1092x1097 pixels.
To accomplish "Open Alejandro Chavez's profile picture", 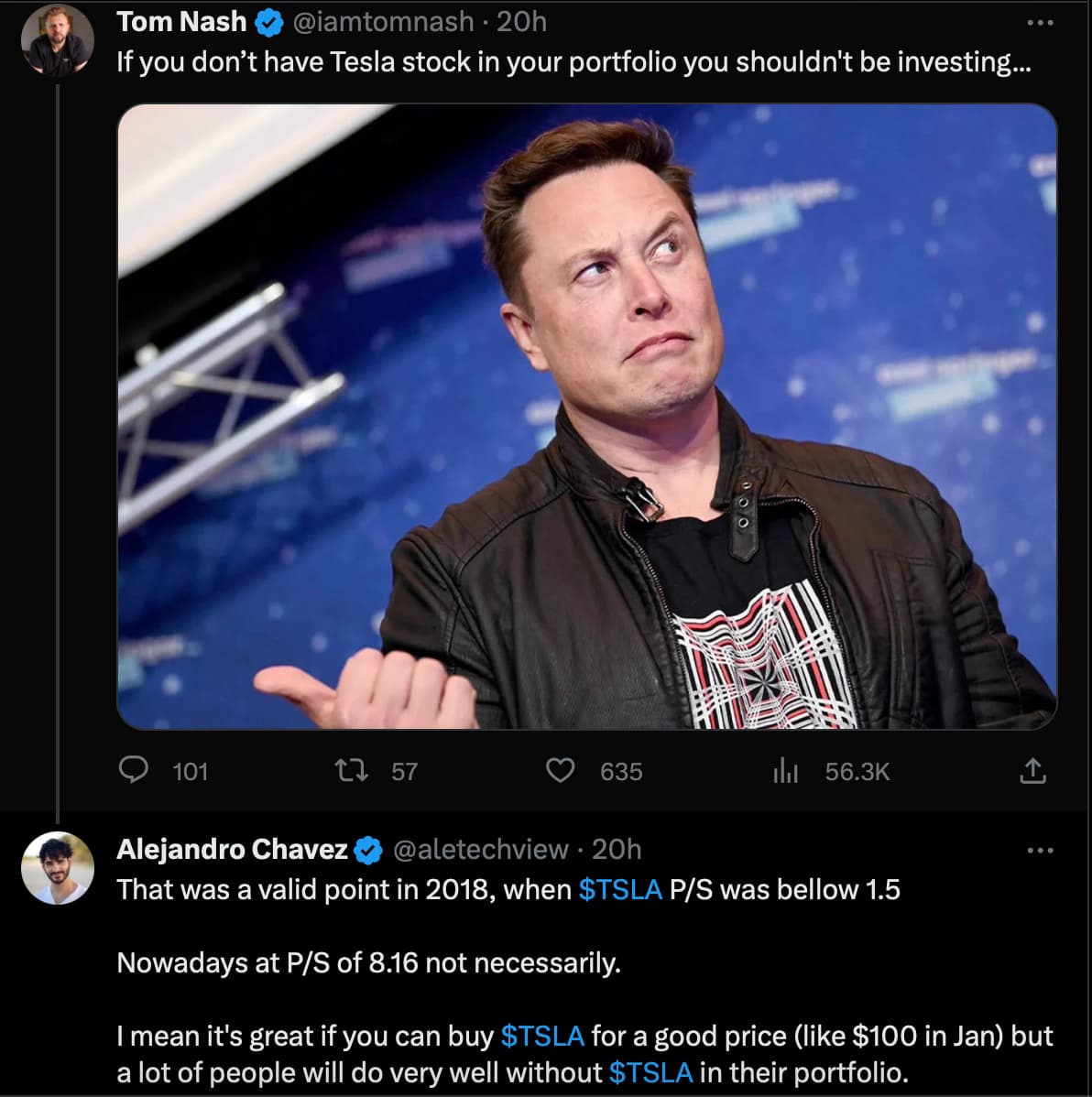I will pyautogui.click(x=57, y=867).
